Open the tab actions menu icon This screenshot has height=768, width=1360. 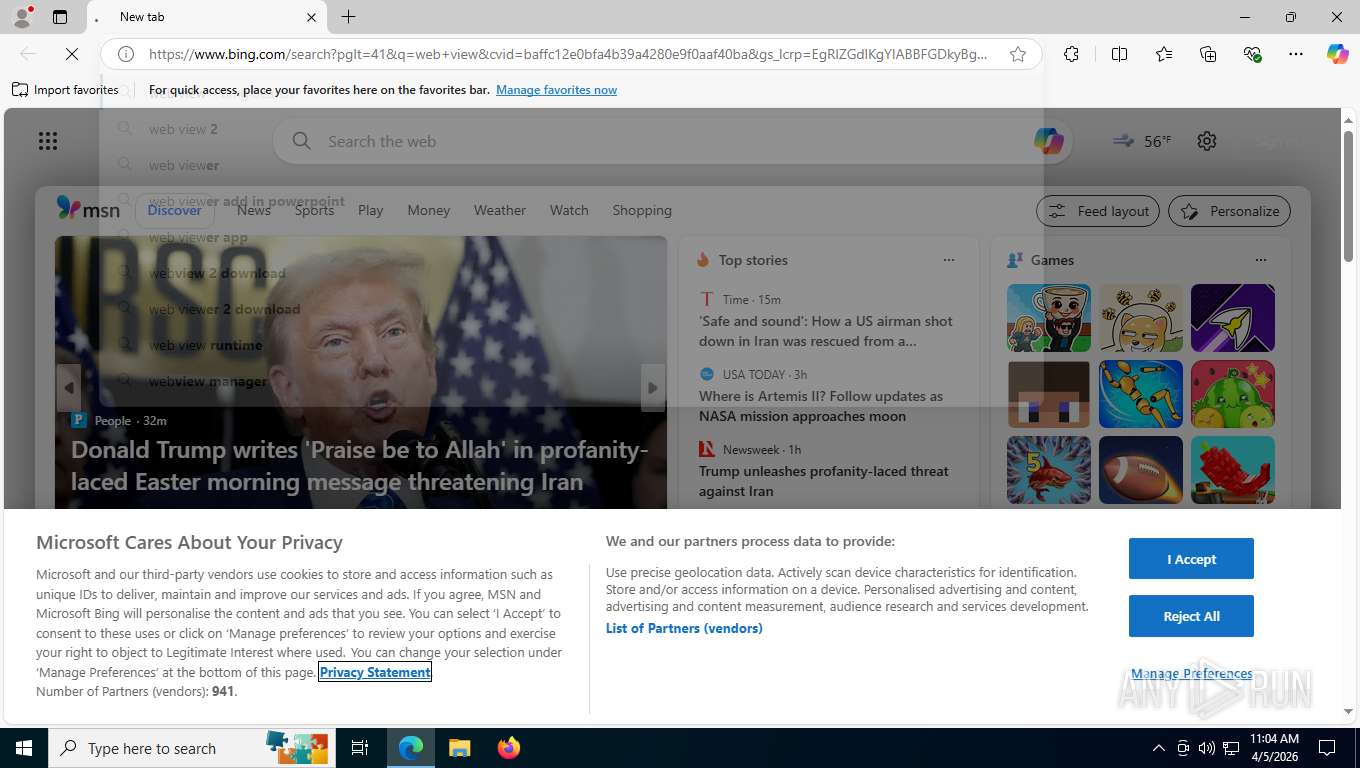click(x=60, y=17)
